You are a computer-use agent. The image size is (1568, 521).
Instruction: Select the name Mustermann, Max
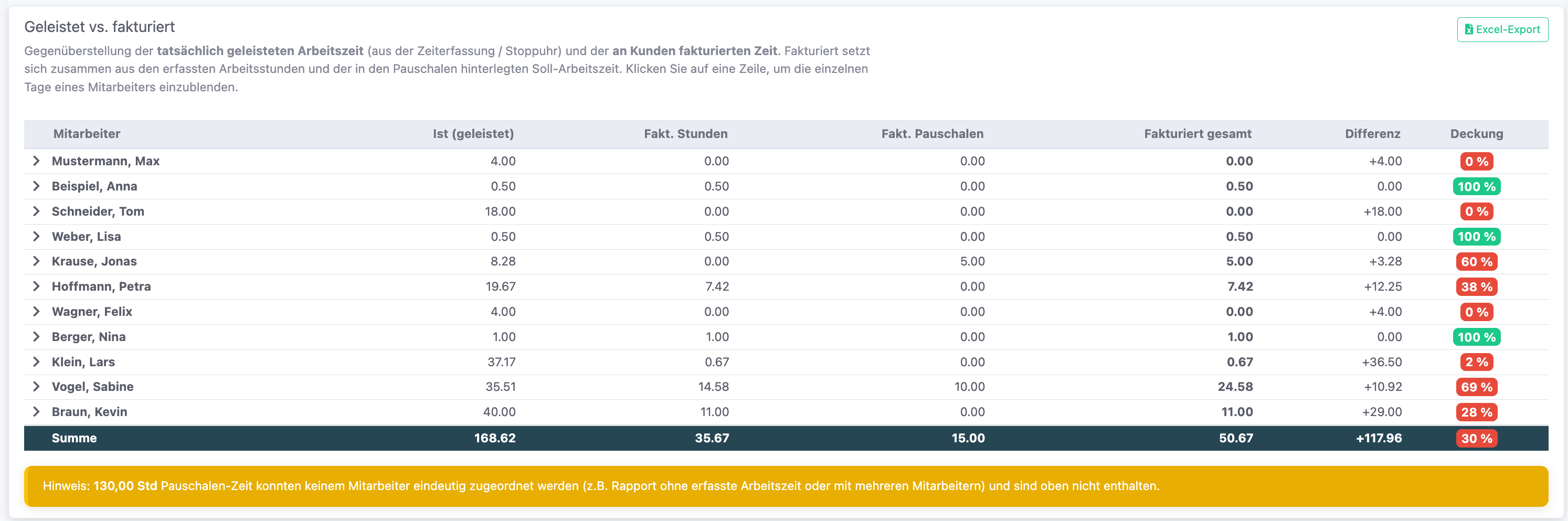[105, 161]
